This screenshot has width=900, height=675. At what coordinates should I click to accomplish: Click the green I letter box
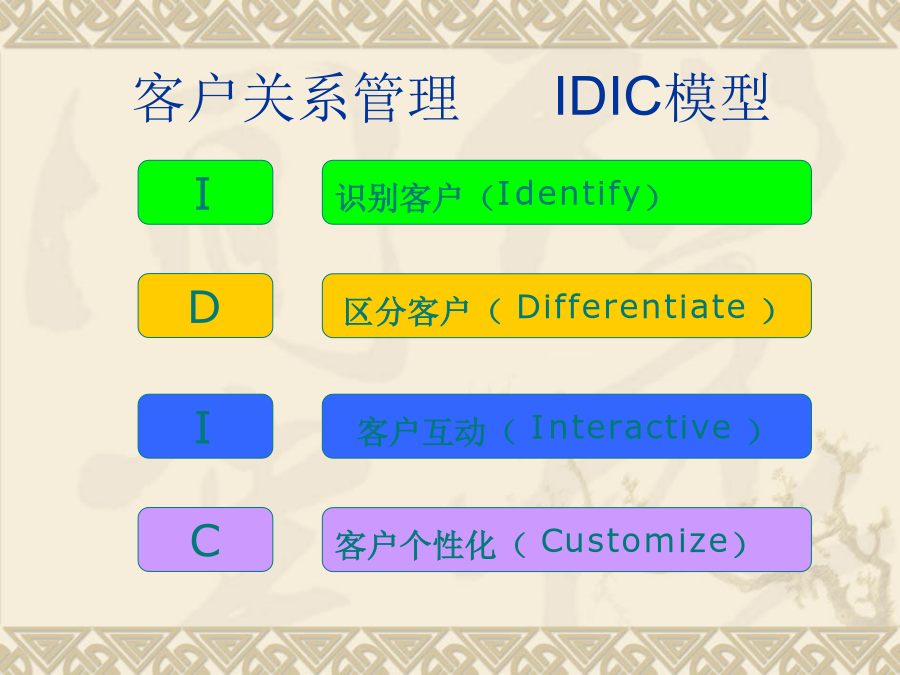[x=205, y=192]
